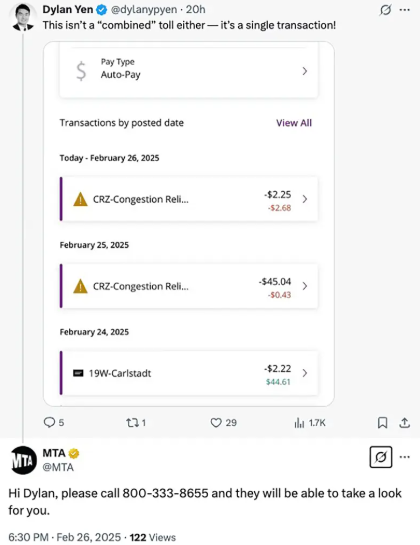420x545 pixels.
Task: Click Grok icon on Dylan Yen's tweet
Action: click(385, 10)
